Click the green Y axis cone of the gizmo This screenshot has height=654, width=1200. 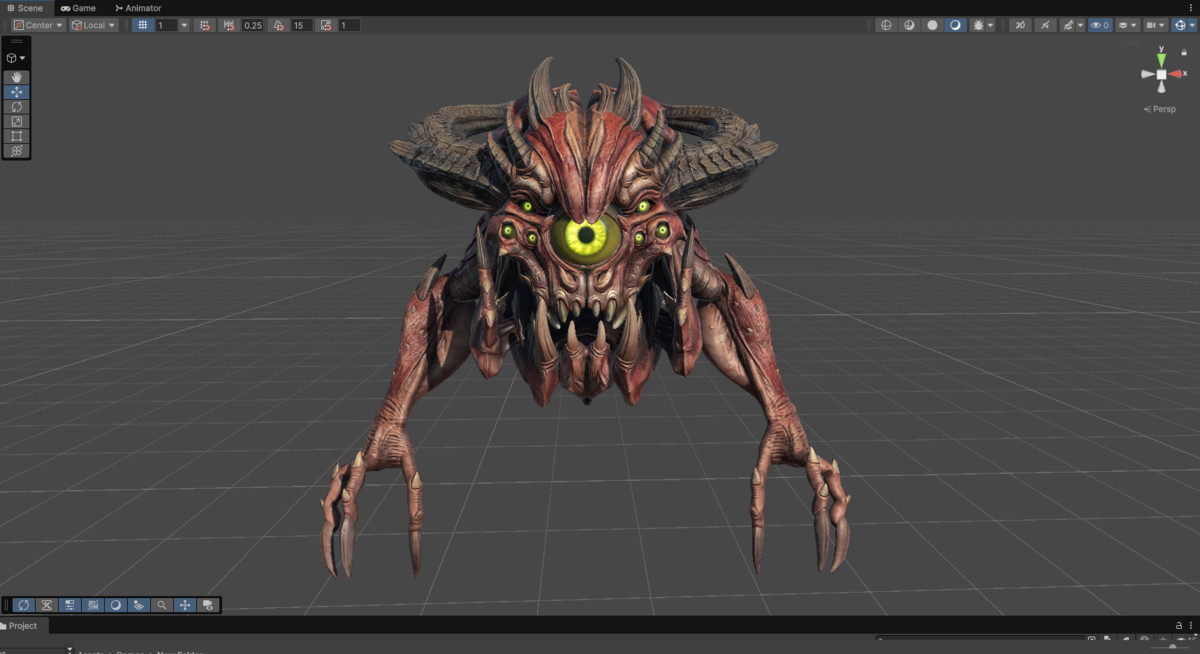1161,60
